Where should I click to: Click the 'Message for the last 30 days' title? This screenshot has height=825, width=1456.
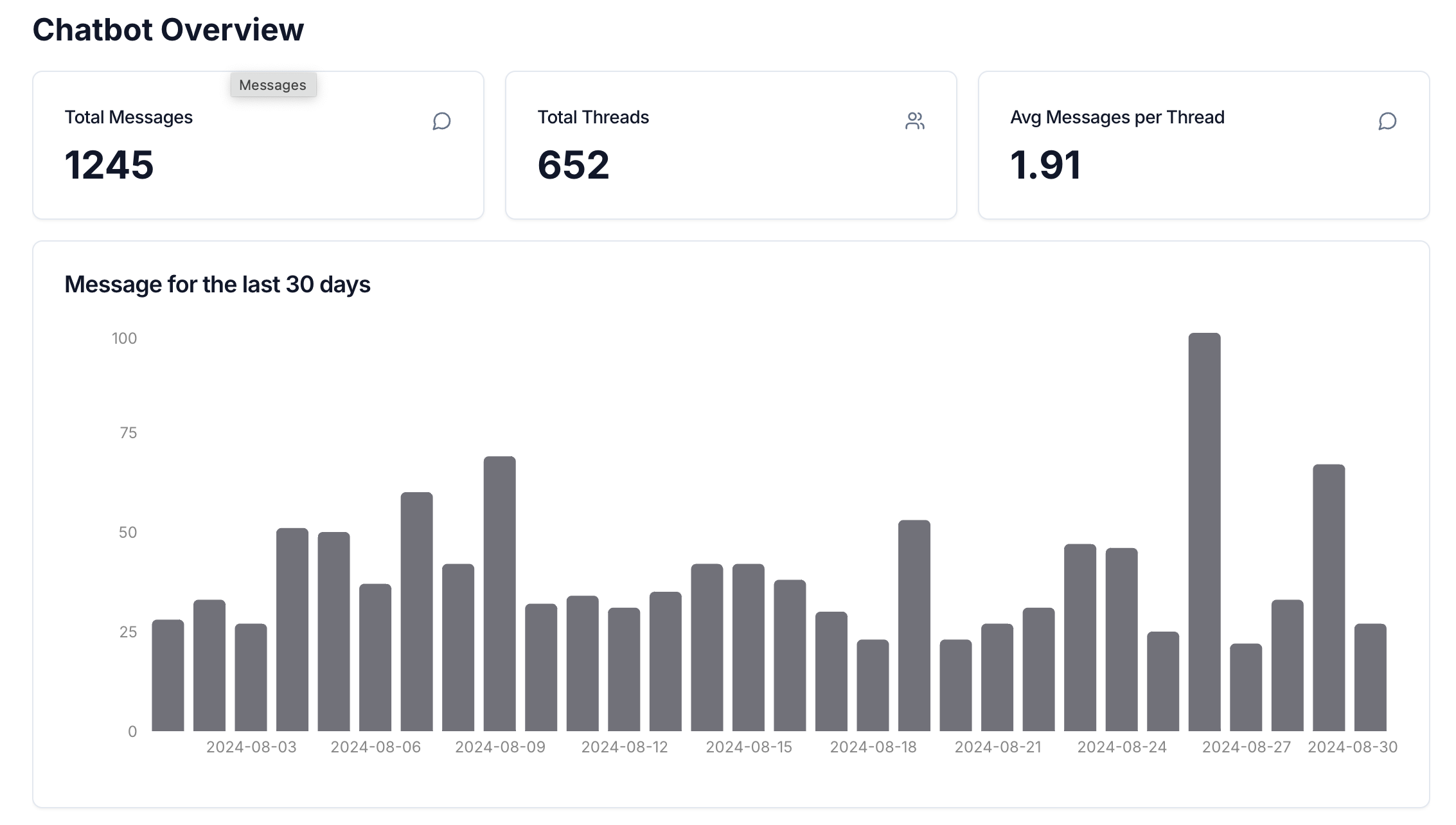[x=217, y=284]
